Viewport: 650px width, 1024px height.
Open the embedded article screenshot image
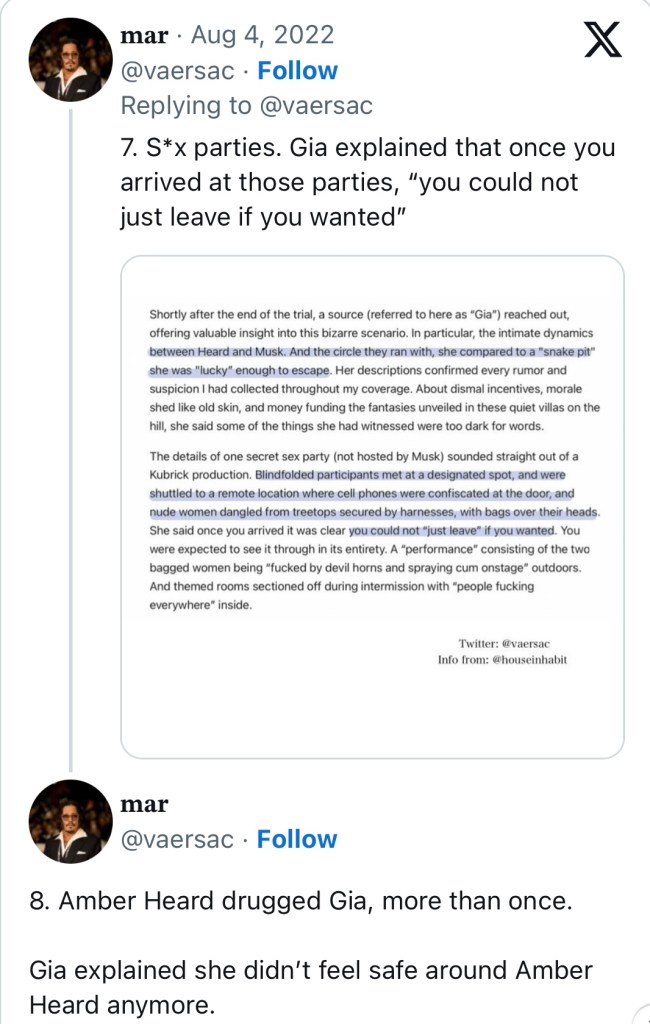[x=372, y=506]
